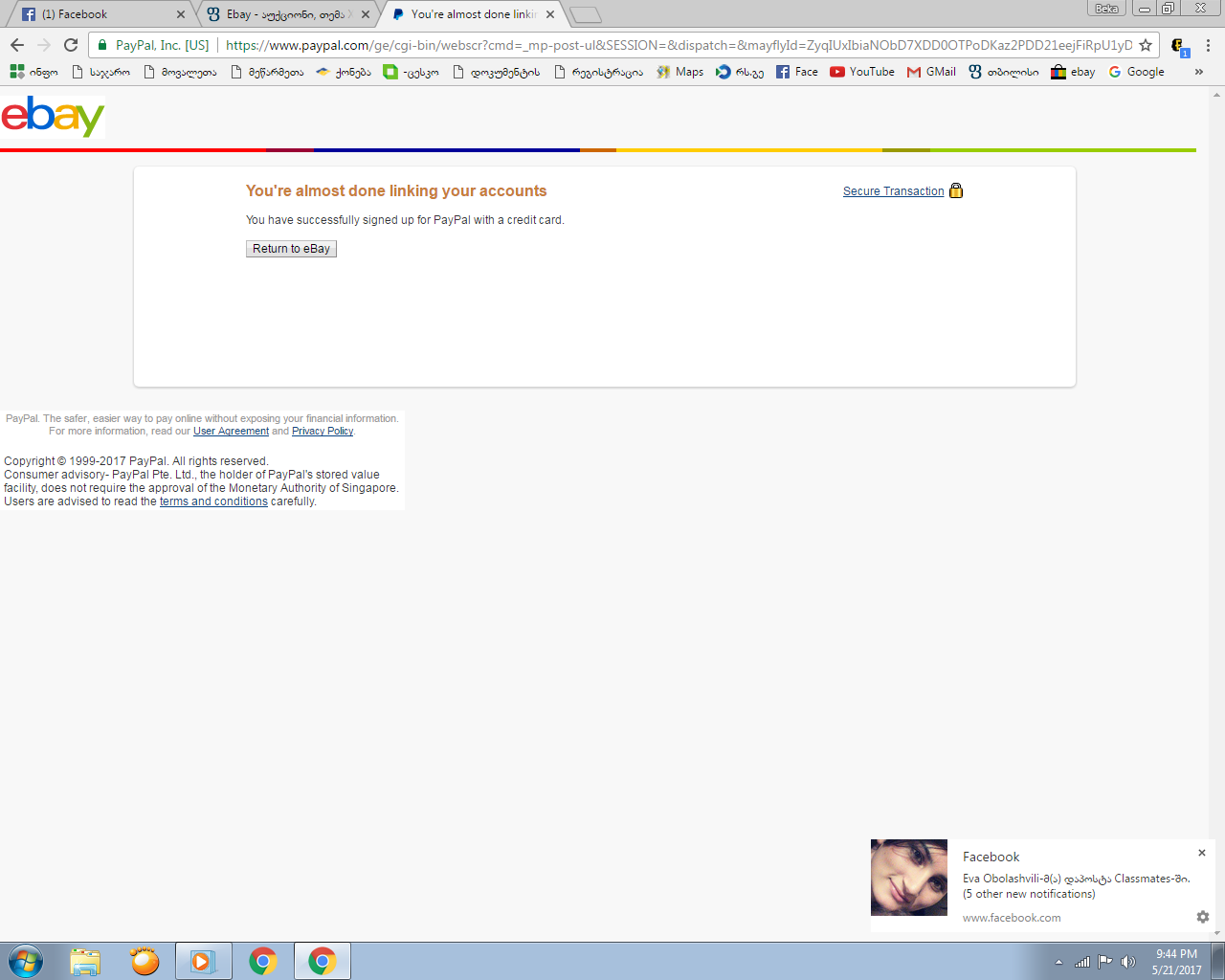The width and height of the screenshot is (1225, 980).
Task: Open the Chrome menu (three dots)
Action: (1208, 45)
